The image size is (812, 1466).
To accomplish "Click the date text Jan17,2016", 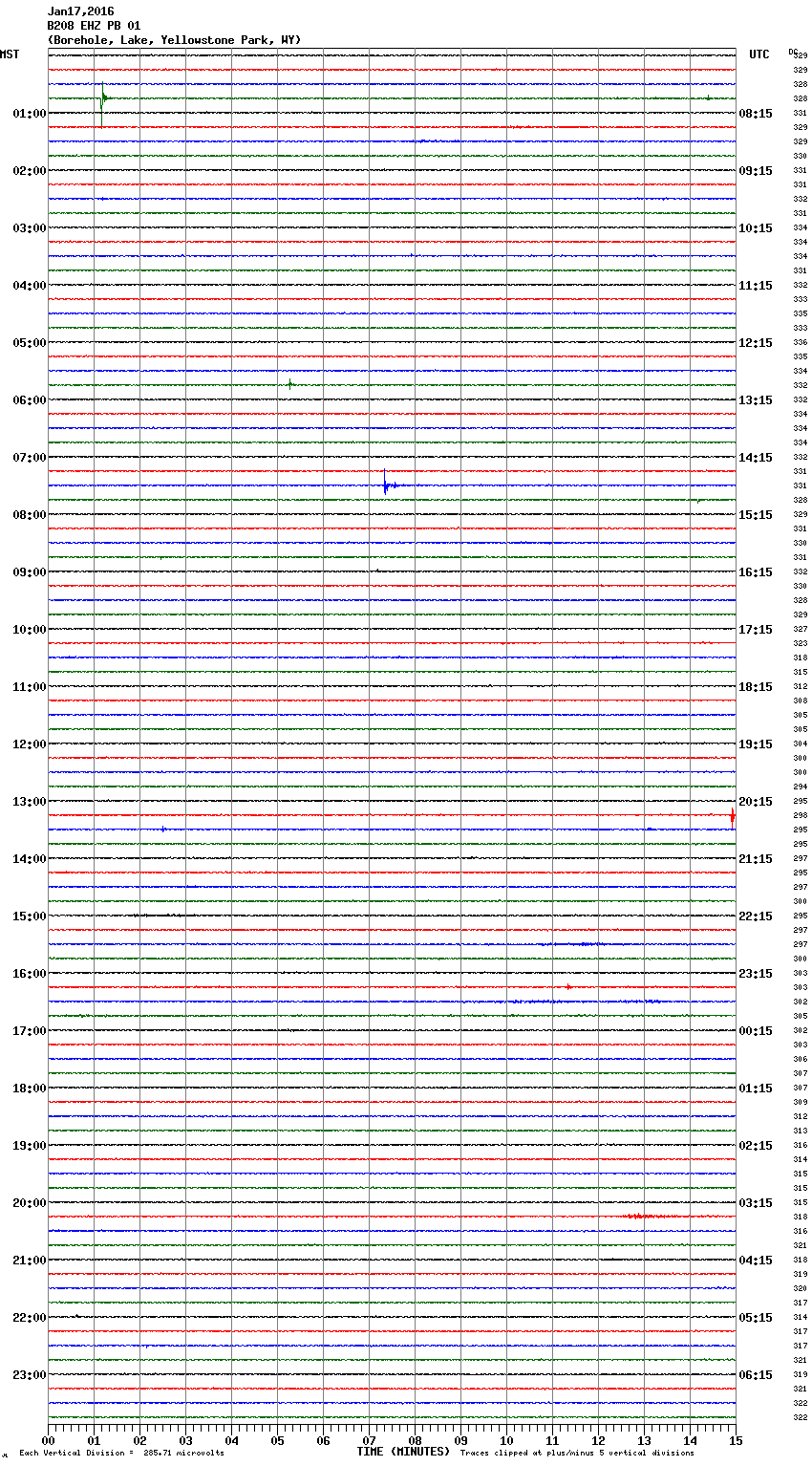I will click(x=80, y=11).
